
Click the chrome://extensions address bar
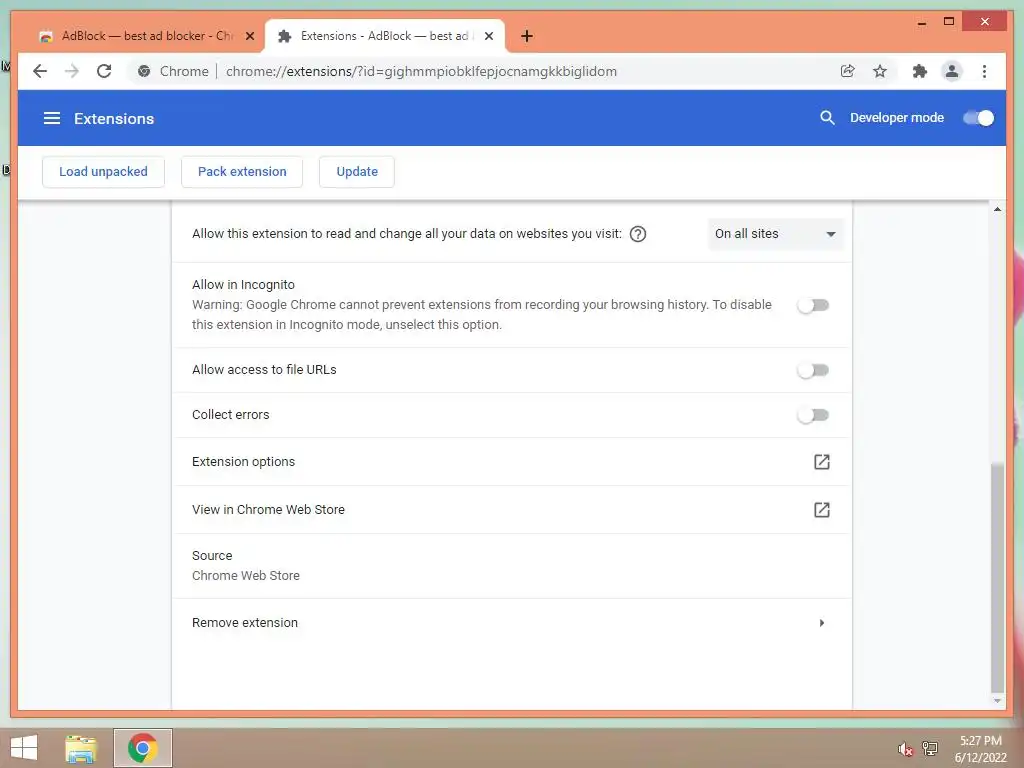click(x=421, y=71)
